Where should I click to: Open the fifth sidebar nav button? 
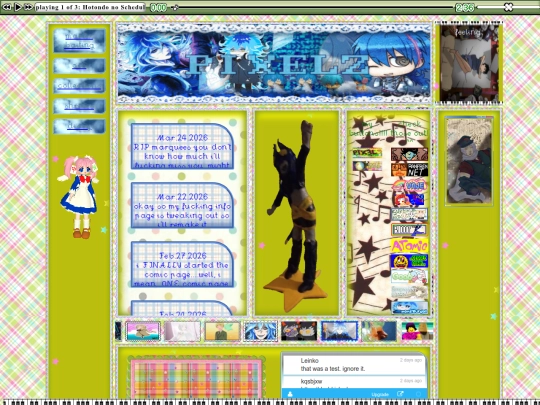(x=80, y=126)
